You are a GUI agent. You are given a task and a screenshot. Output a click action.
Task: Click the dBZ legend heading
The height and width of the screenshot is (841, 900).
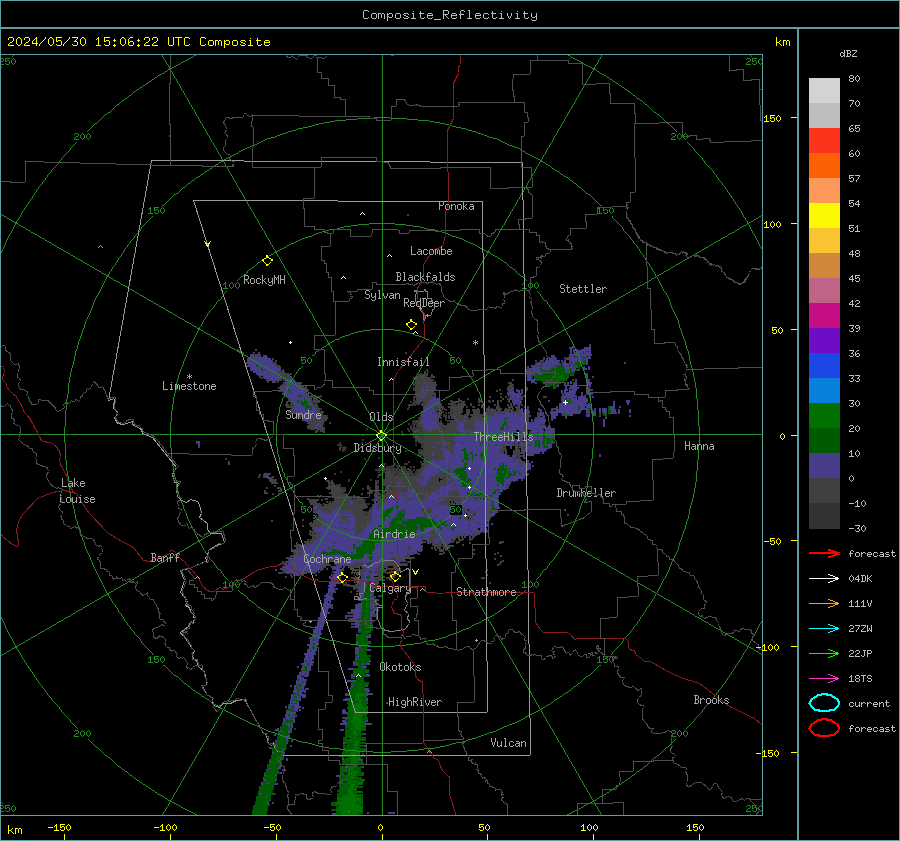pyautogui.click(x=848, y=53)
